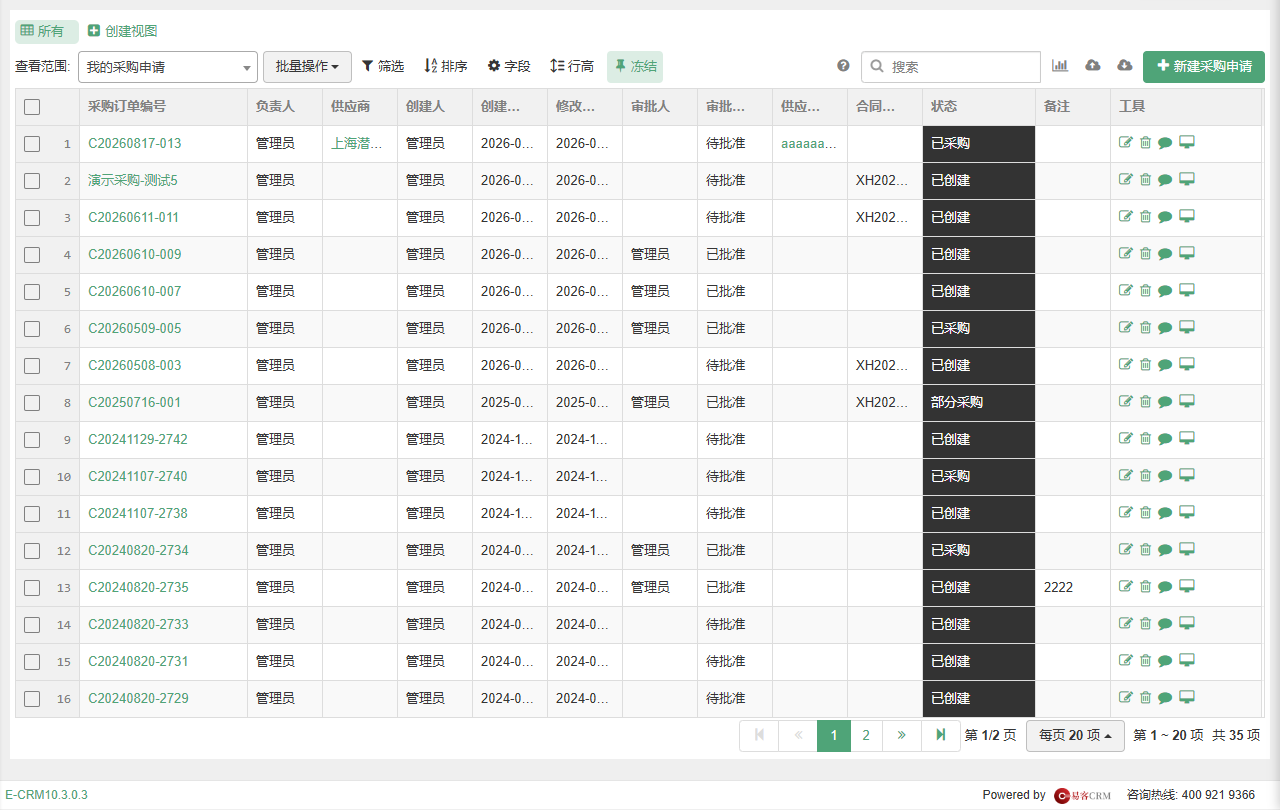
Task: Select checkbox of row C20241107-2738
Action: (x=32, y=514)
